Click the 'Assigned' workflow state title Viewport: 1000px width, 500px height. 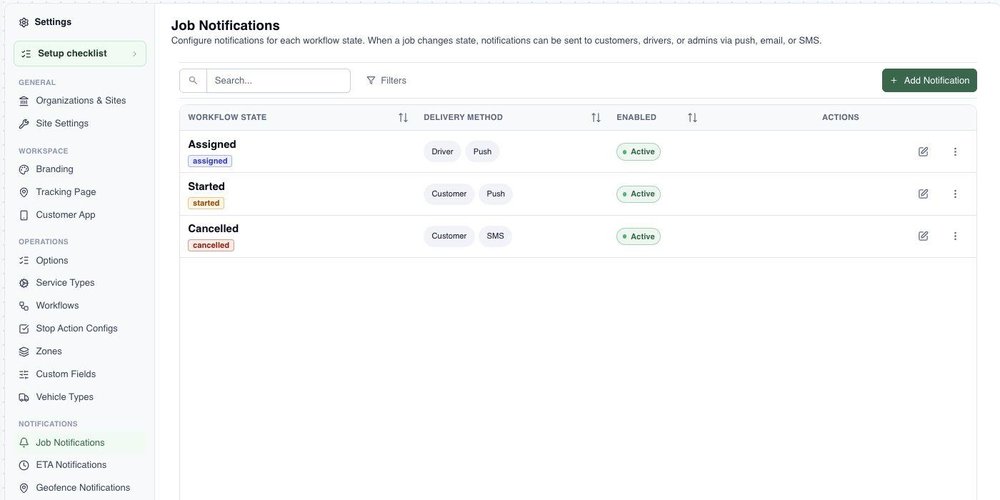(212, 145)
